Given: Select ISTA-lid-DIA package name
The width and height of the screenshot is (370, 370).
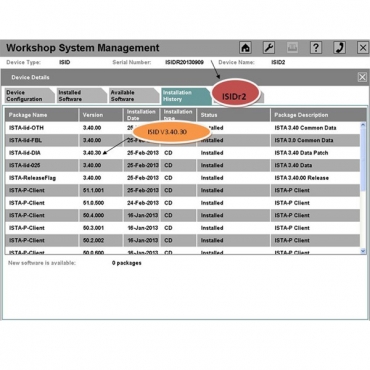Looking at the screenshot, I should click(25, 153).
